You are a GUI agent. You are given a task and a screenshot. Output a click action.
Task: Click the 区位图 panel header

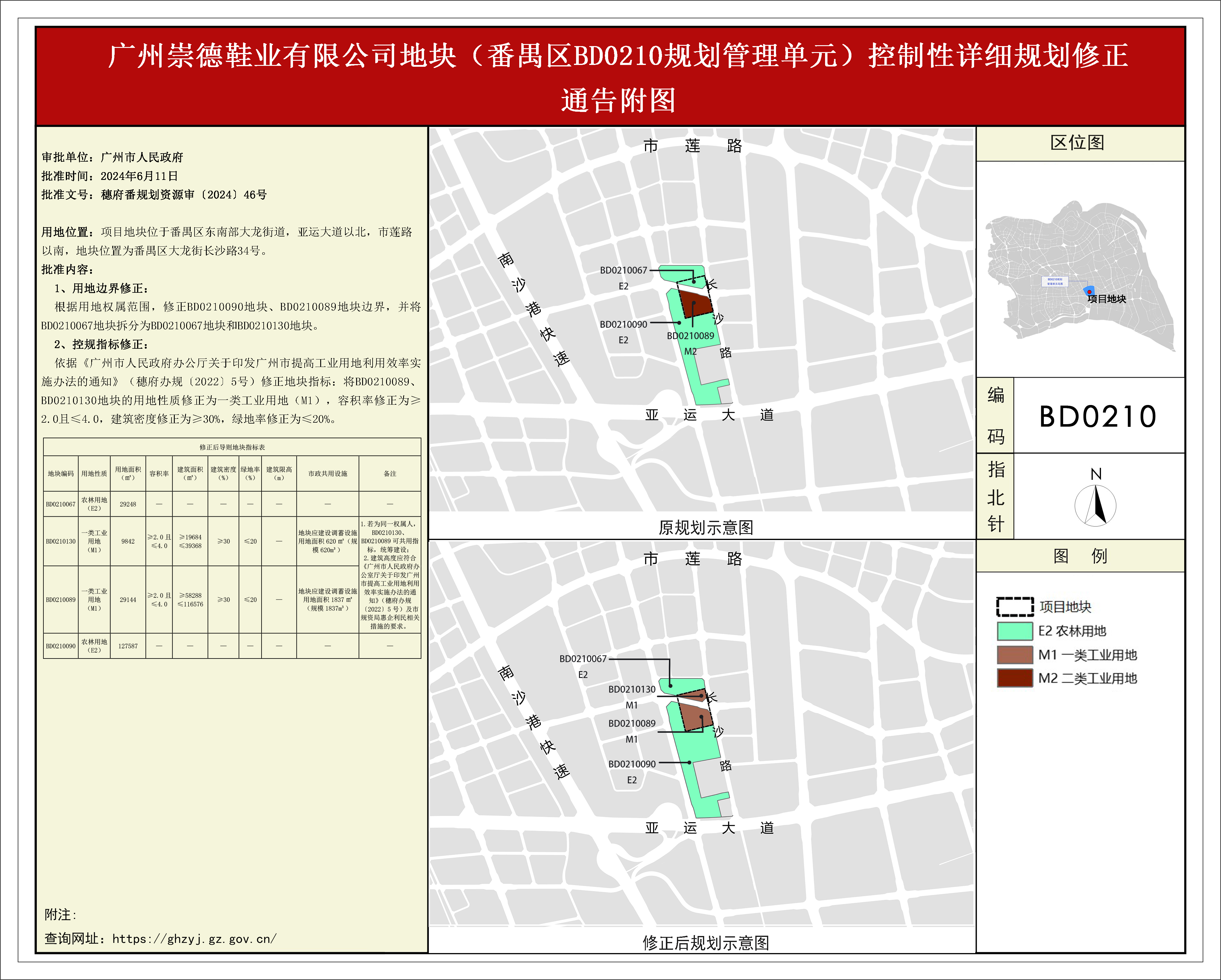point(1077,143)
